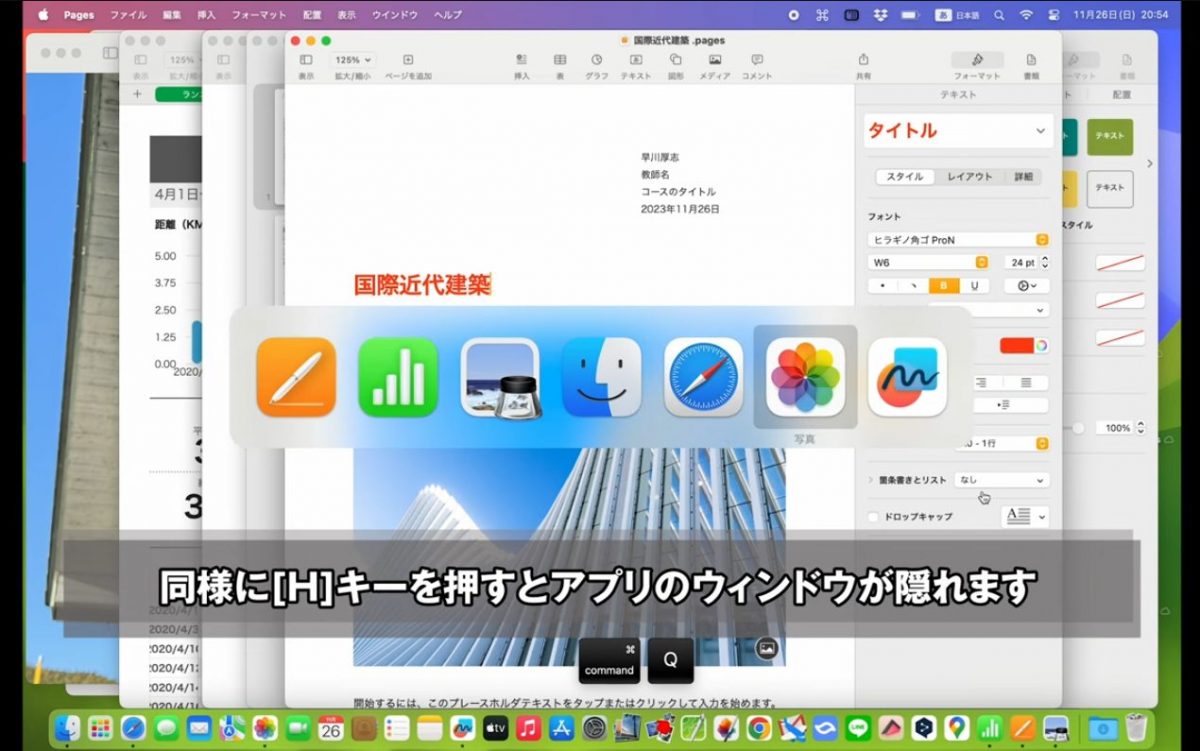
Task: Open the line spacing 1行 dropdown
Action: (x=1002, y=443)
